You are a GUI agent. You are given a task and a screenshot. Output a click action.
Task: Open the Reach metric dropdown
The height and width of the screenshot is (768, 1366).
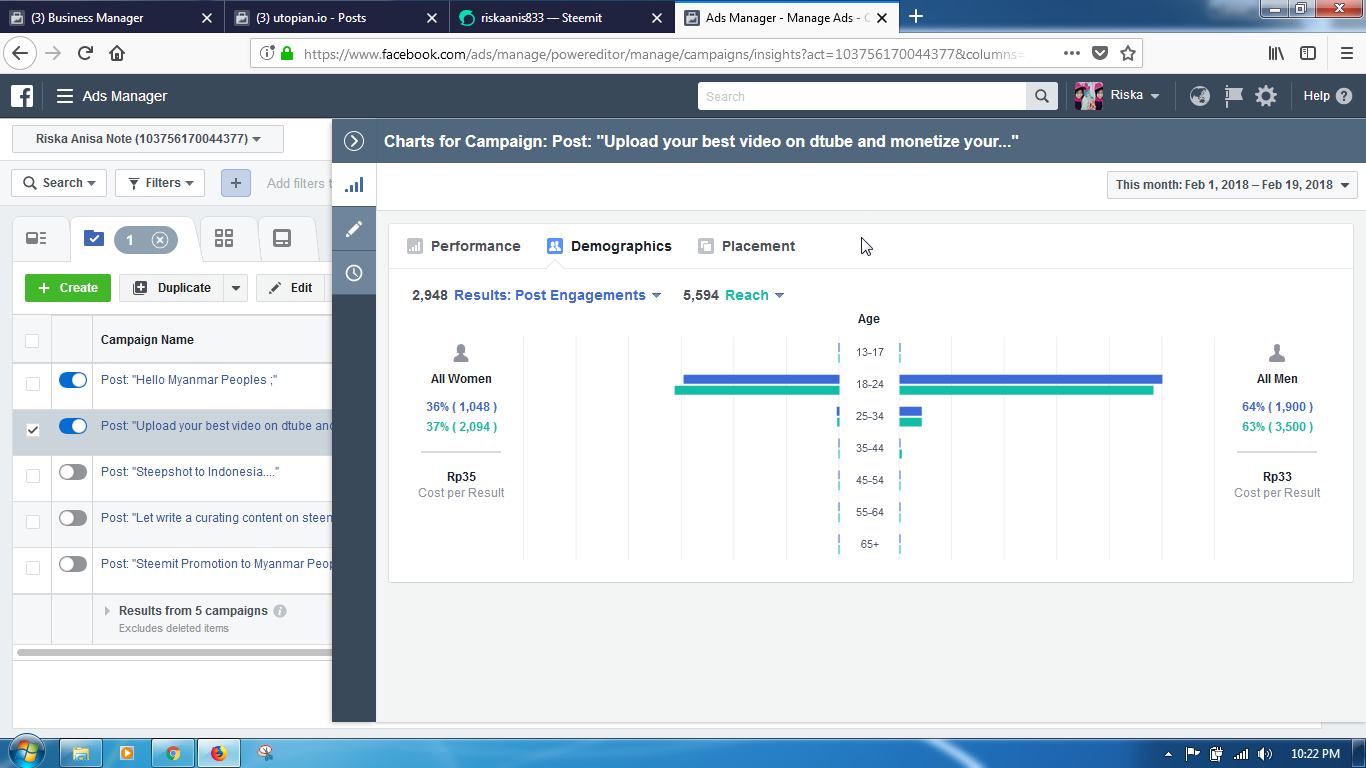(754, 295)
